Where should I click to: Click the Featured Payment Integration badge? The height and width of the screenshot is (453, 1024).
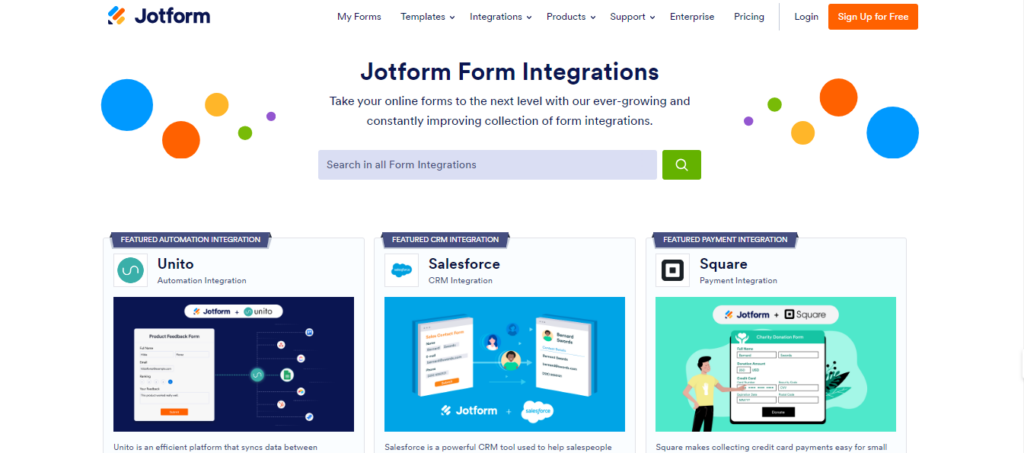tap(726, 240)
